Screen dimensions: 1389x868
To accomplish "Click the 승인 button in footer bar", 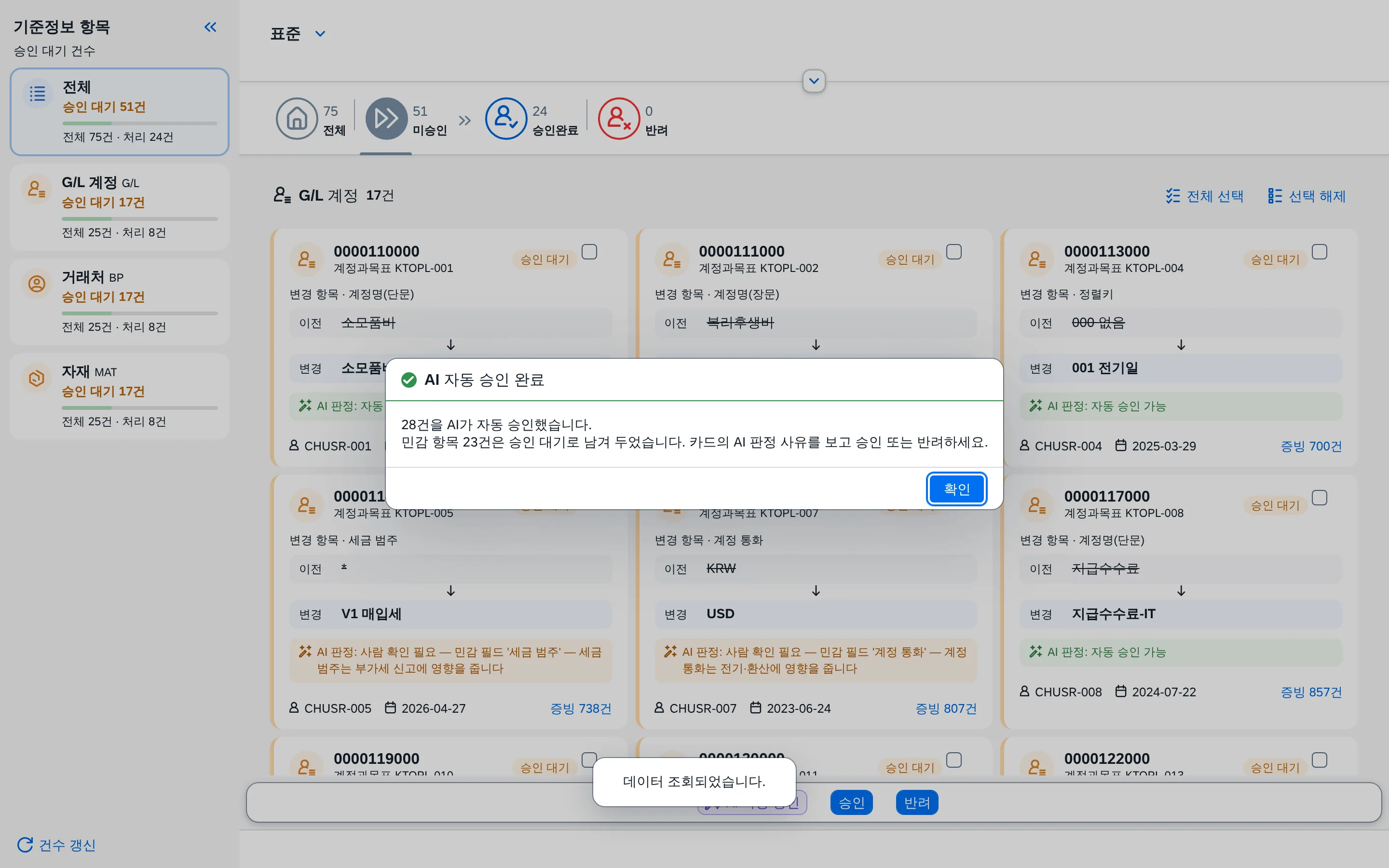I will point(851,802).
